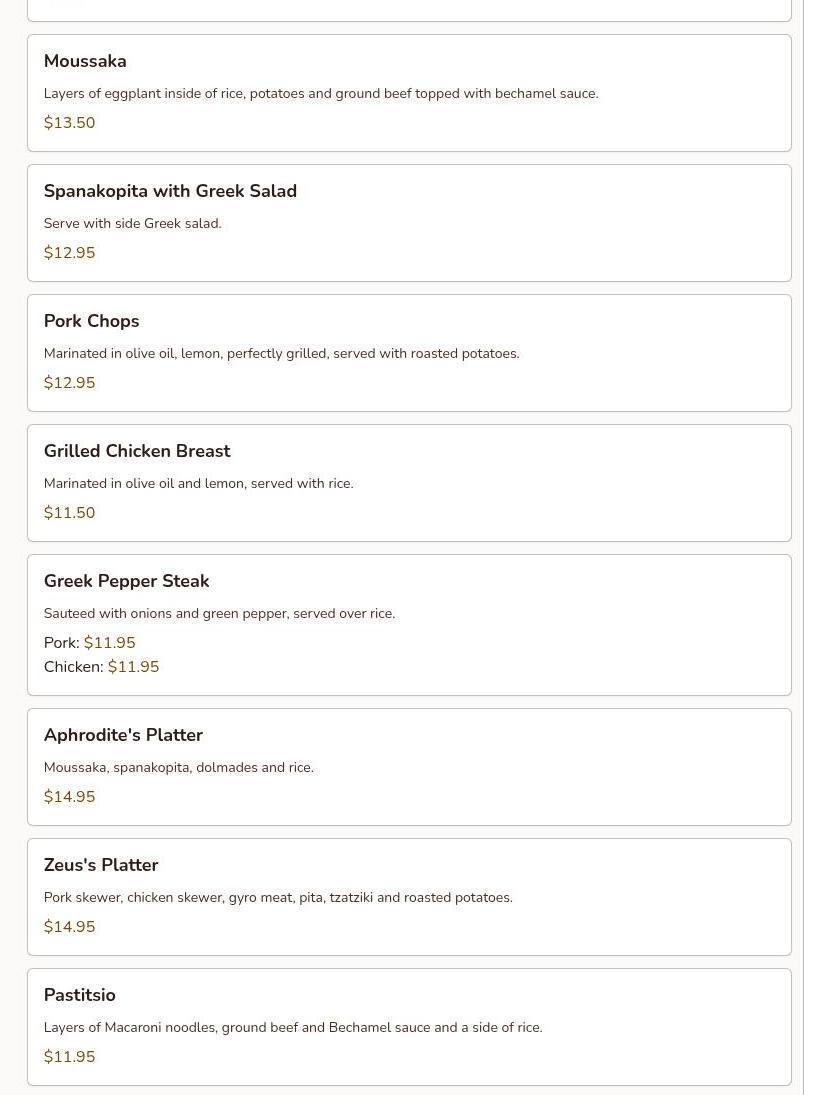Click the $13.50 price under Moussaka
This screenshot has width=824, height=1095.
[x=70, y=123]
